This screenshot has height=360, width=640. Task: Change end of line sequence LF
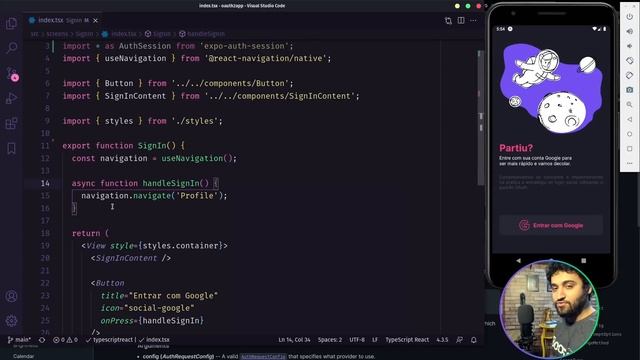click(375, 340)
